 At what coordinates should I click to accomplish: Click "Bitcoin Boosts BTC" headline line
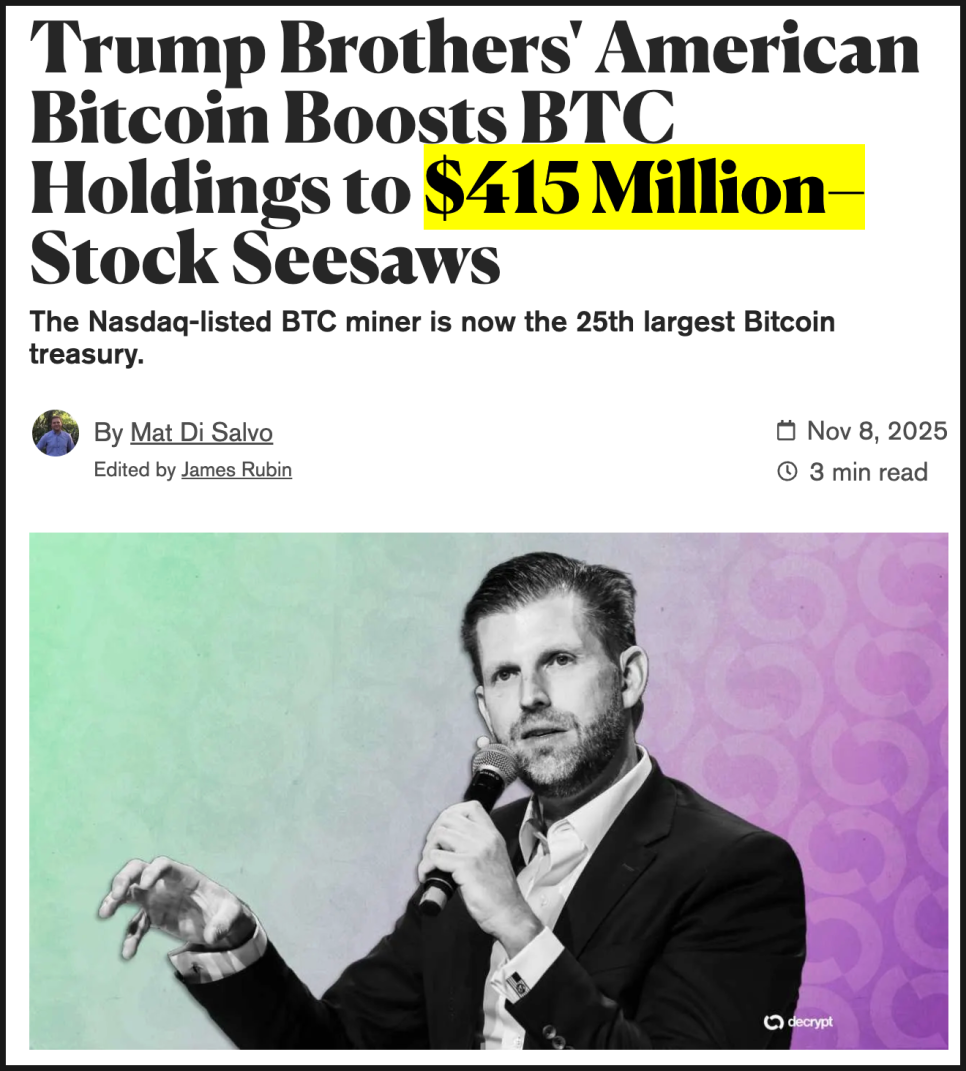point(352,117)
